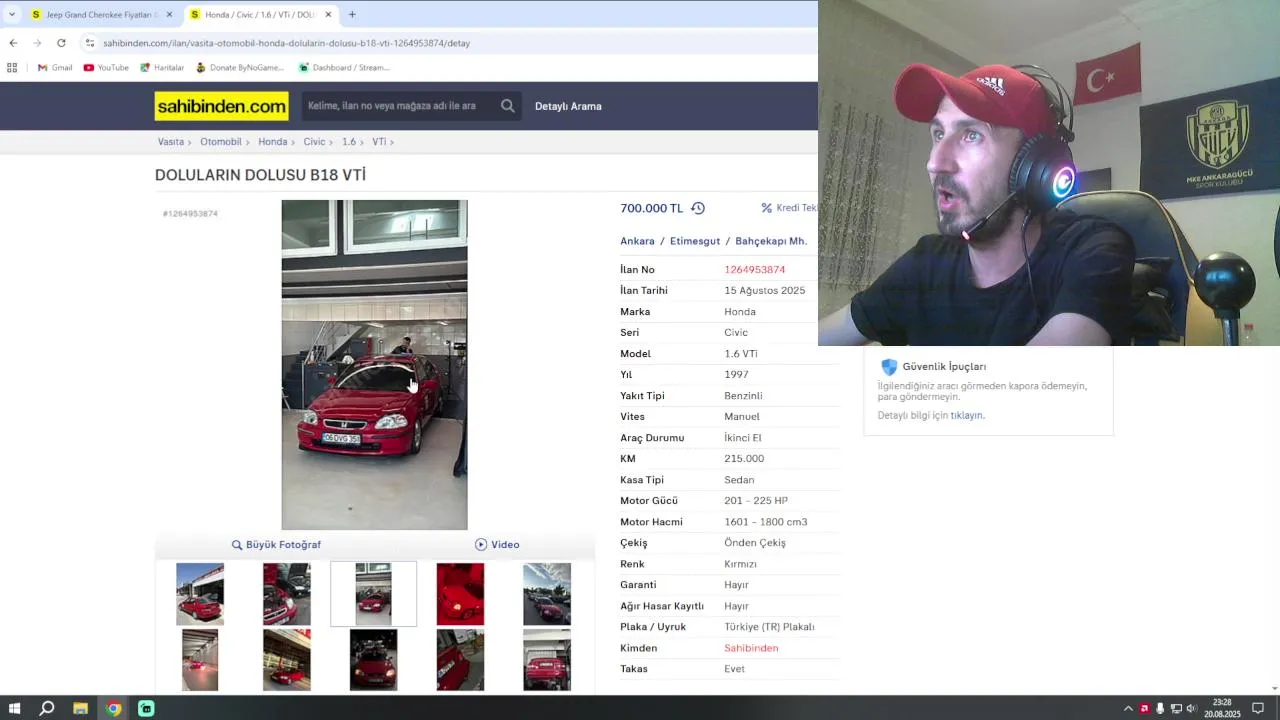This screenshot has width=1280, height=720.
Task: Open Detaylı Arama
Action: click(568, 106)
